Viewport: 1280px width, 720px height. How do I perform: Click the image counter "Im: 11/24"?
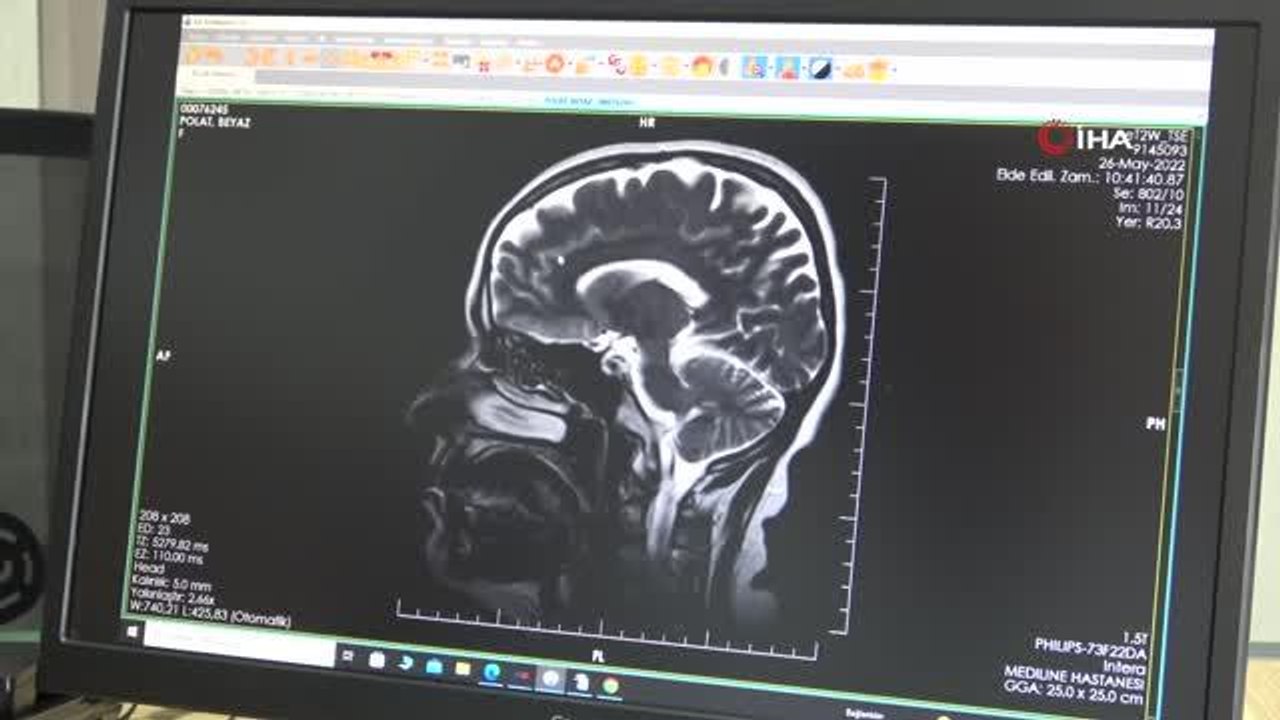pyautogui.click(x=1151, y=208)
